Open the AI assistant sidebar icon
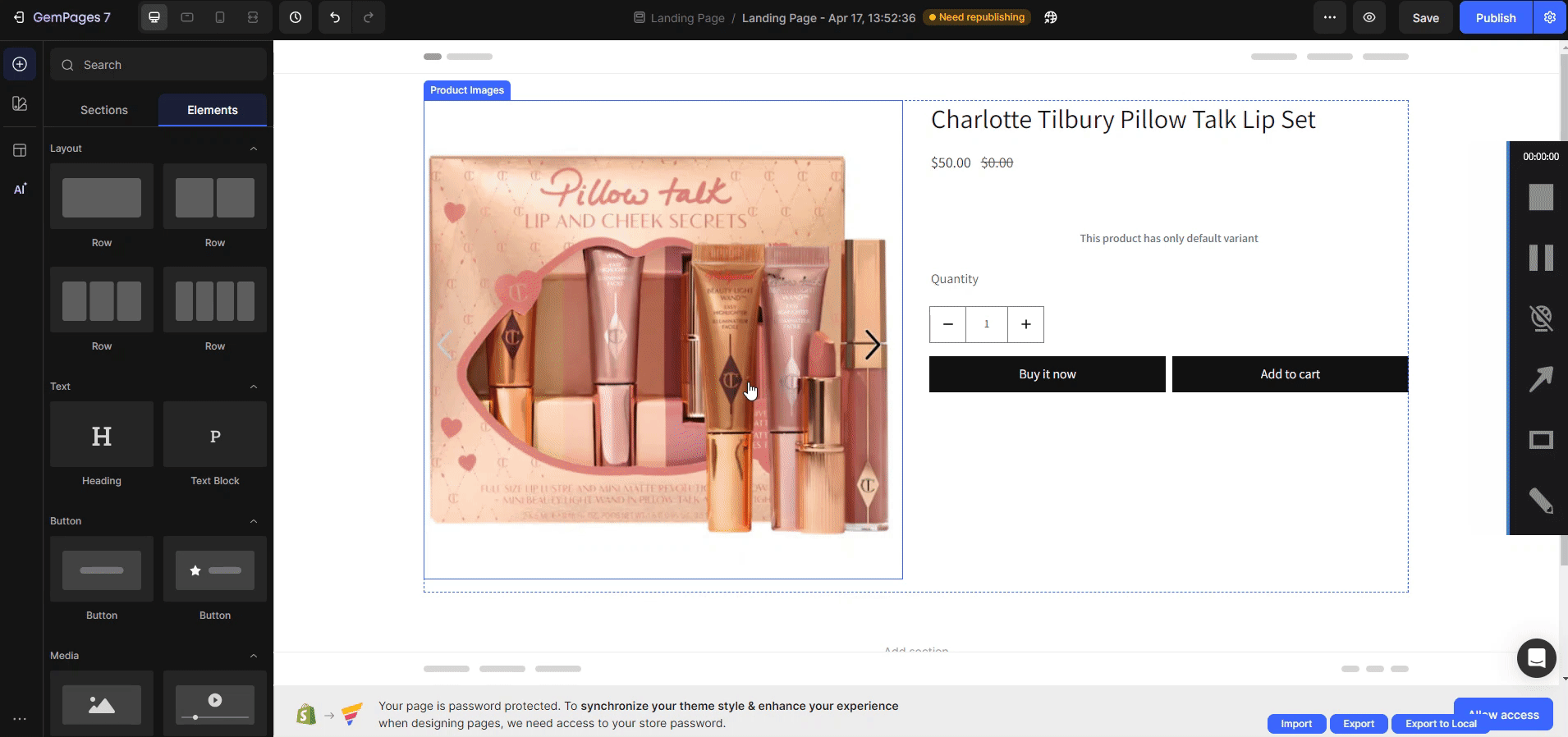 pos(20,189)
